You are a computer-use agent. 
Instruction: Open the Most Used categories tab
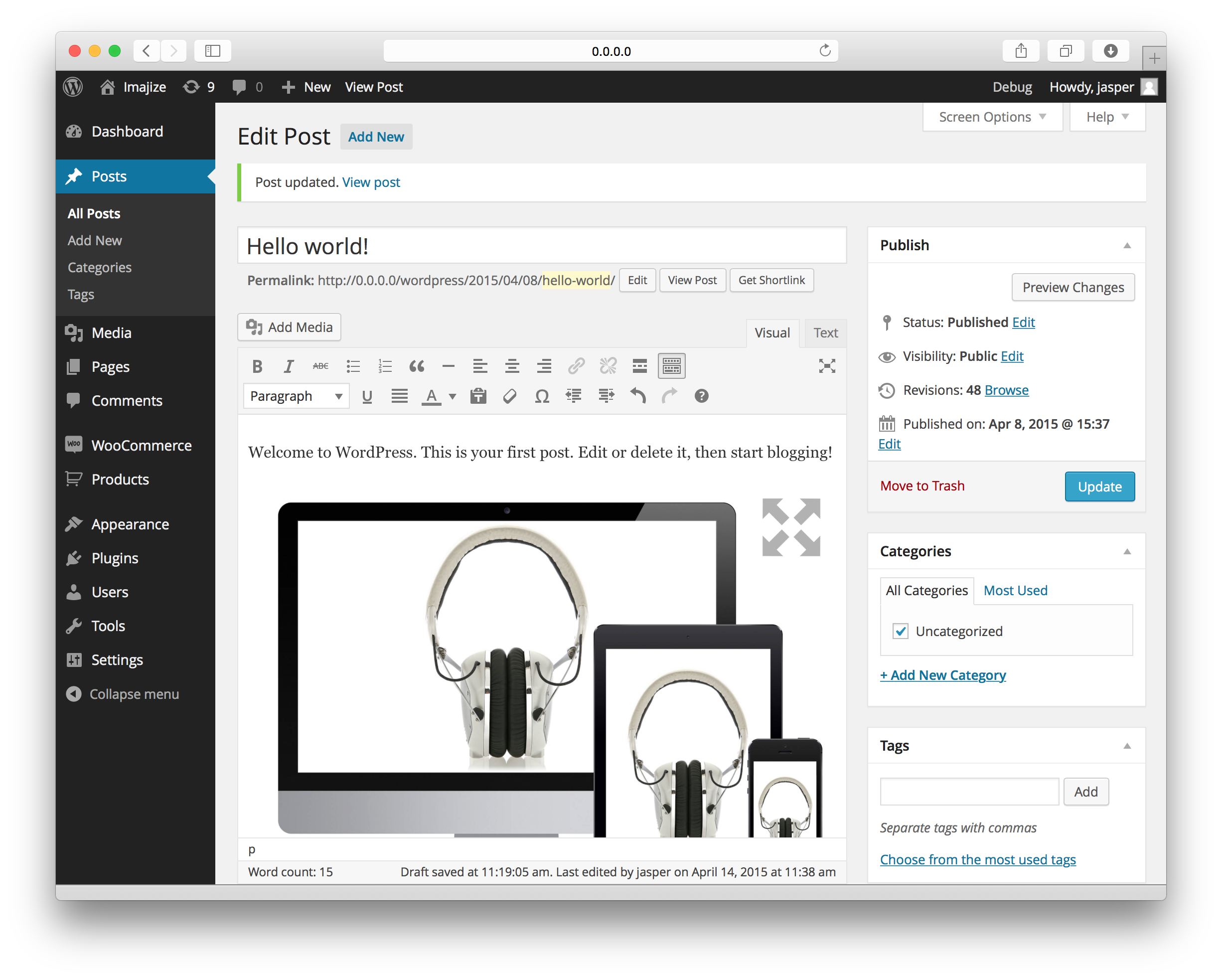[x=1015, y=591]
